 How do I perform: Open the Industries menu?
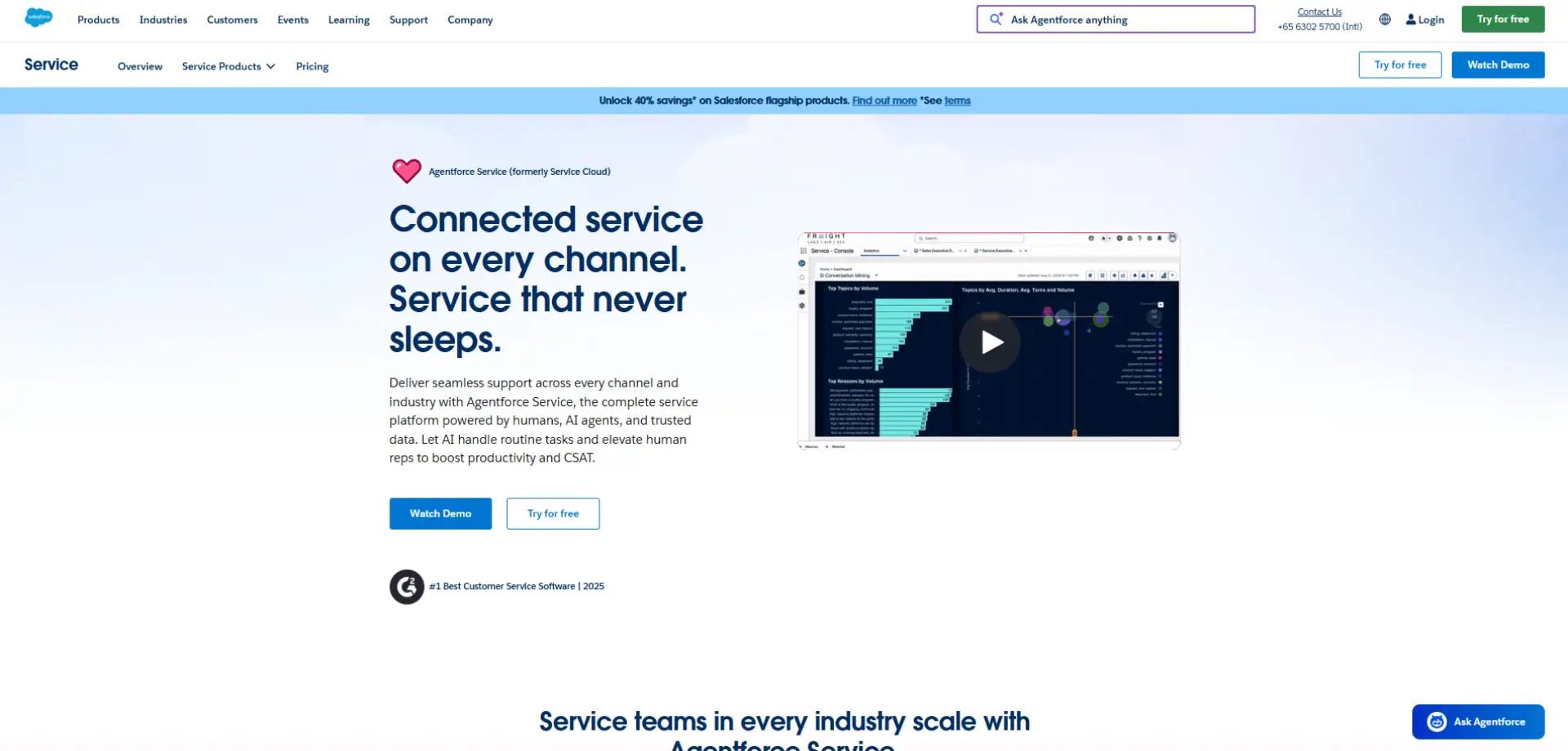pyautogui.click(x=163, y=20)
